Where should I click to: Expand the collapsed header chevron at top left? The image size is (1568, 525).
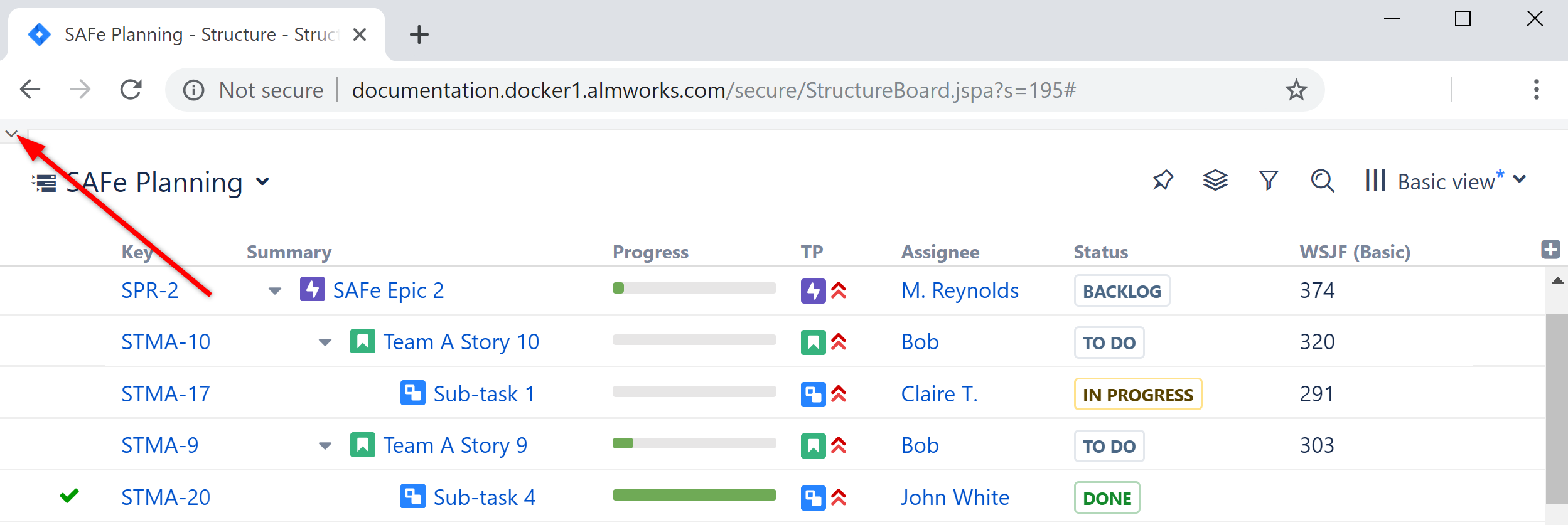pyautogui.click(x=11, y=134)
